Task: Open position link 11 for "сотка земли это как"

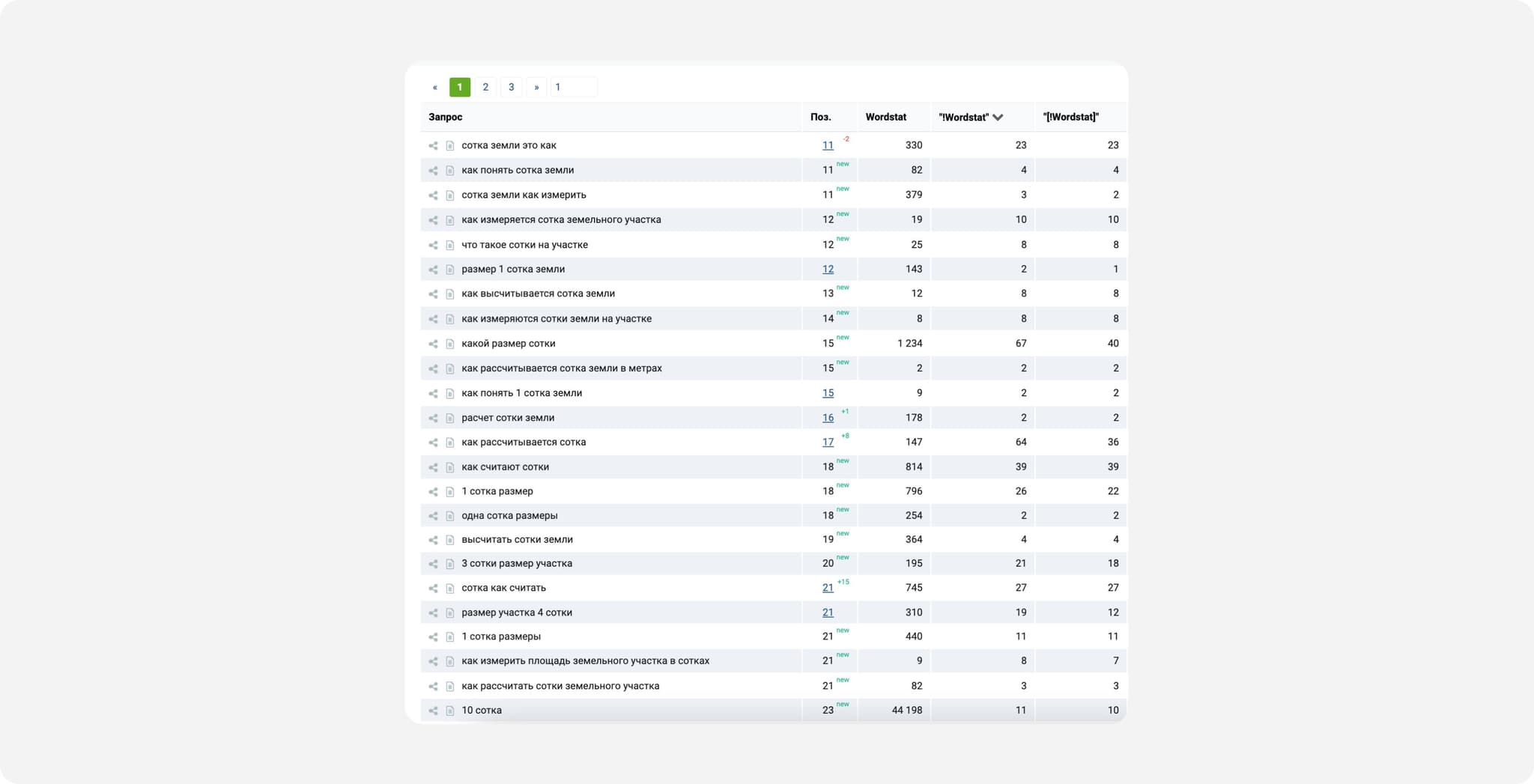Action: click(x=828, y=146)
